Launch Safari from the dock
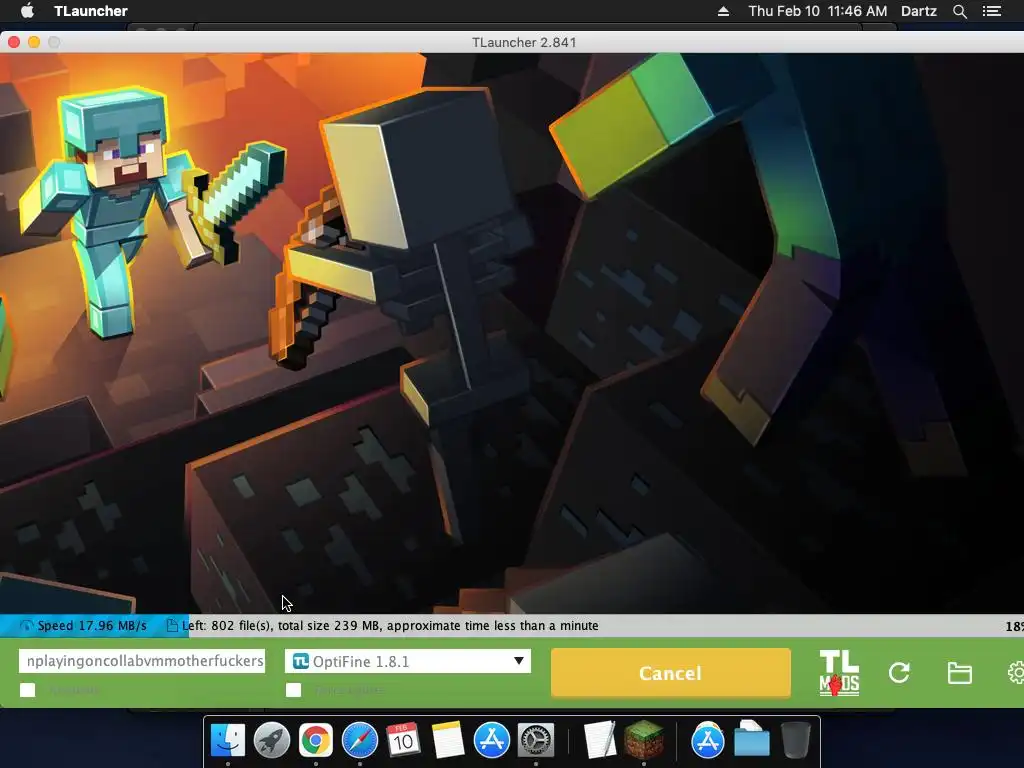 pyautogui.click(x=360, y=740)
